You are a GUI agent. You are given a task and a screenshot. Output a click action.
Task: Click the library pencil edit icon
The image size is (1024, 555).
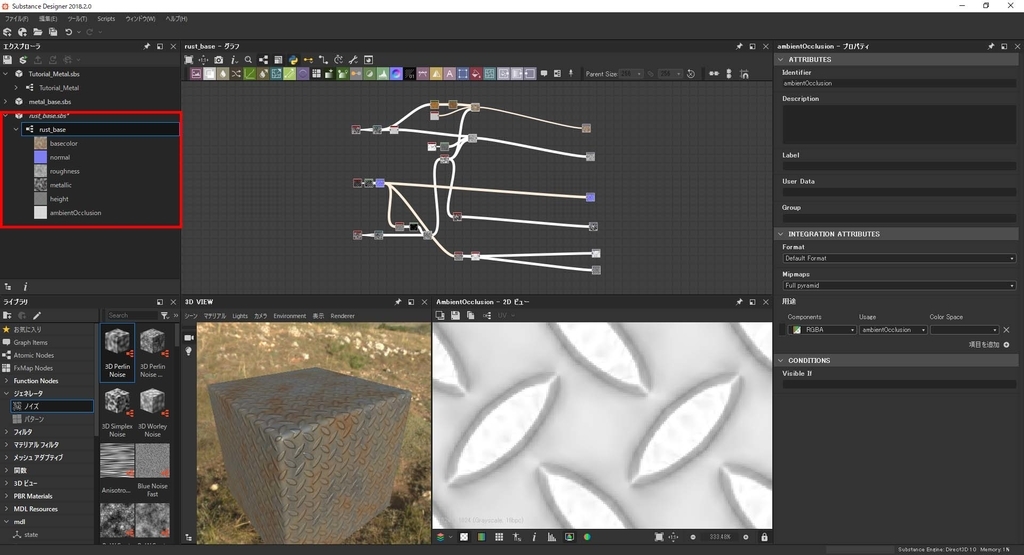(x=37, y=315)
